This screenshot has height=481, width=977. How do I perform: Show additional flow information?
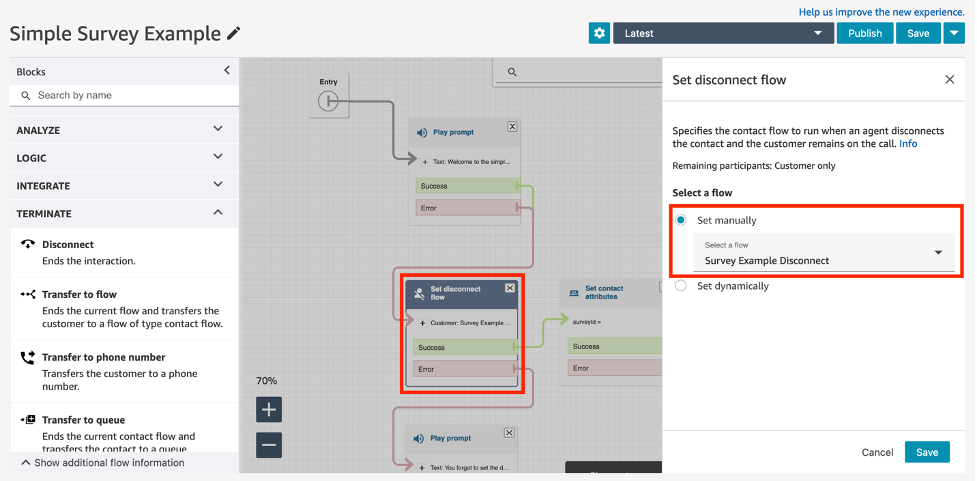[103, 463]
